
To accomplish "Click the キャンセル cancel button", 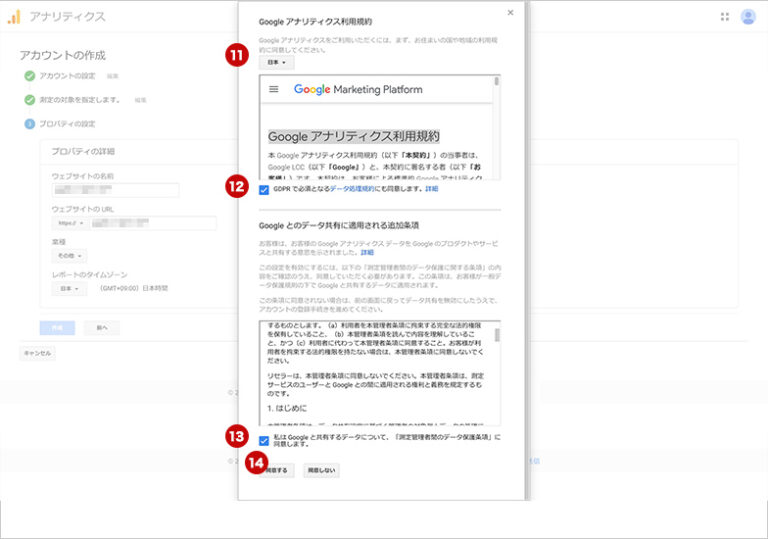I will 38,353.
